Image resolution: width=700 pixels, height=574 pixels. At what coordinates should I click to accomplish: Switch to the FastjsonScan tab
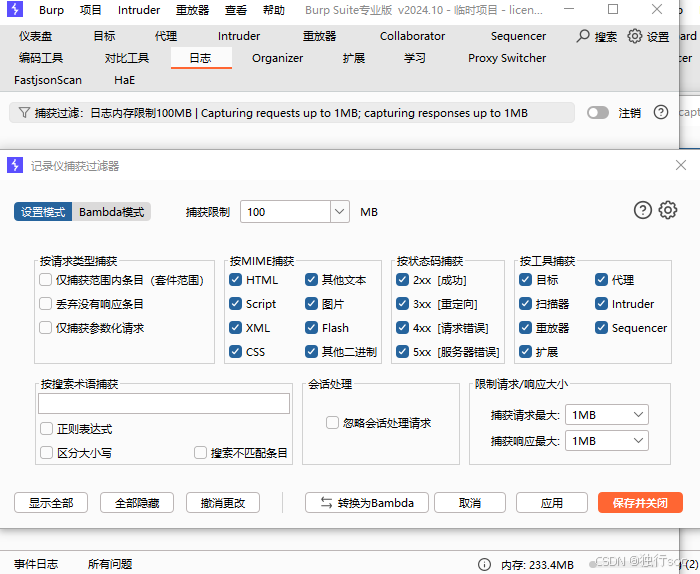pyautogui.click(x=48, y=80)
